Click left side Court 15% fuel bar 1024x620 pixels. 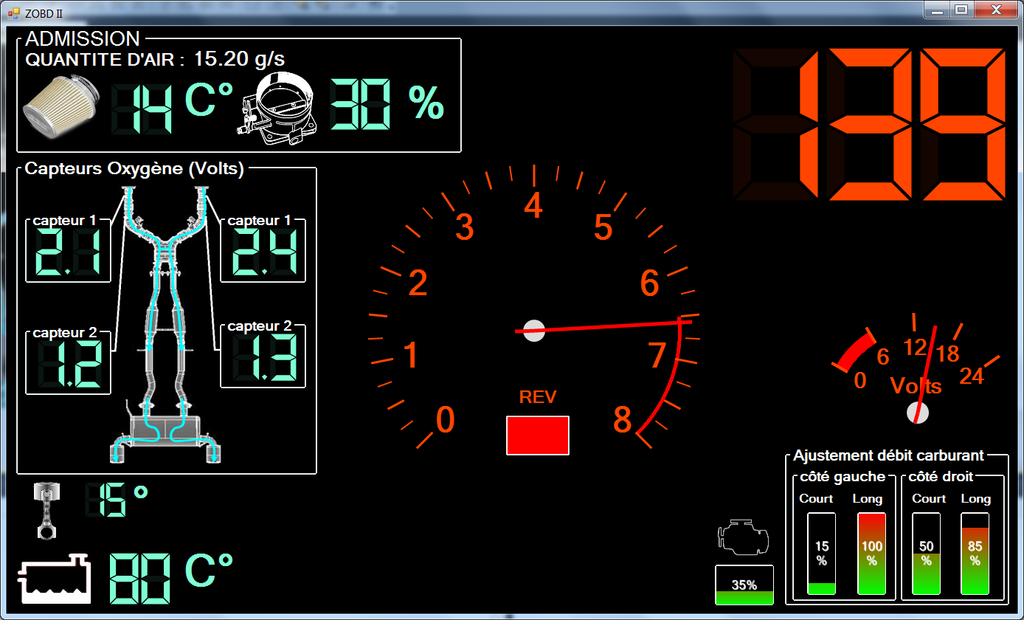point(821,555)
